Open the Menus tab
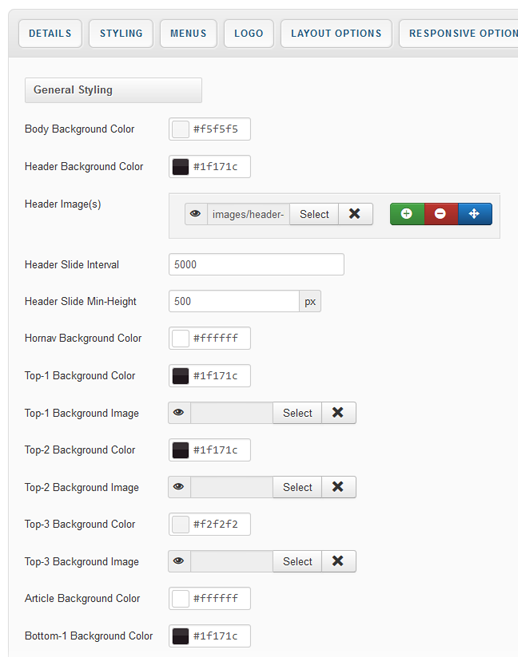This screenshot has width=518, height=657. coord(188,34)
